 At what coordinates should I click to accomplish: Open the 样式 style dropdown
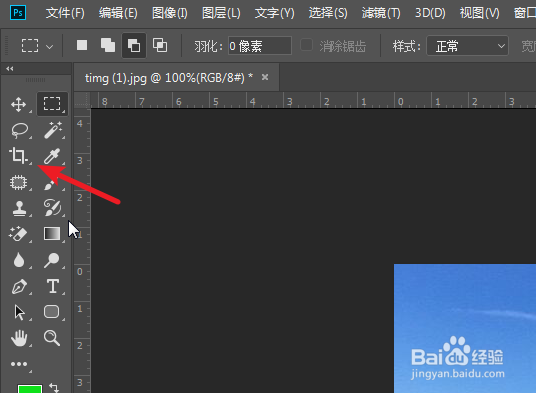tap(467, 46)
